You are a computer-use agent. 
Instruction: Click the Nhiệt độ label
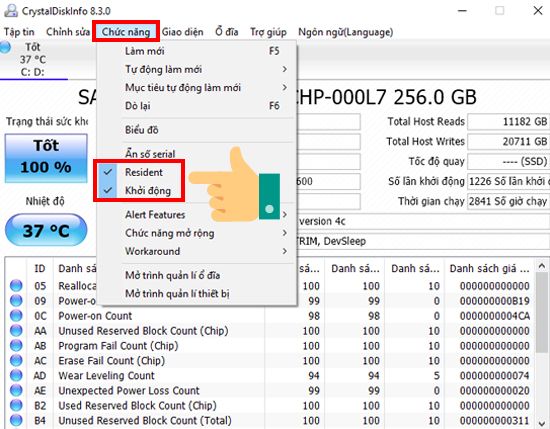pos(45,201)
